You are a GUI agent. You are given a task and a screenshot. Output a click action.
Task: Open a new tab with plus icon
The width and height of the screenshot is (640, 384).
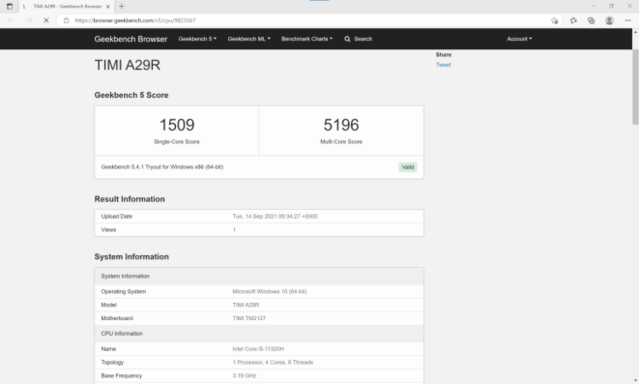click(x=121, y=6)
